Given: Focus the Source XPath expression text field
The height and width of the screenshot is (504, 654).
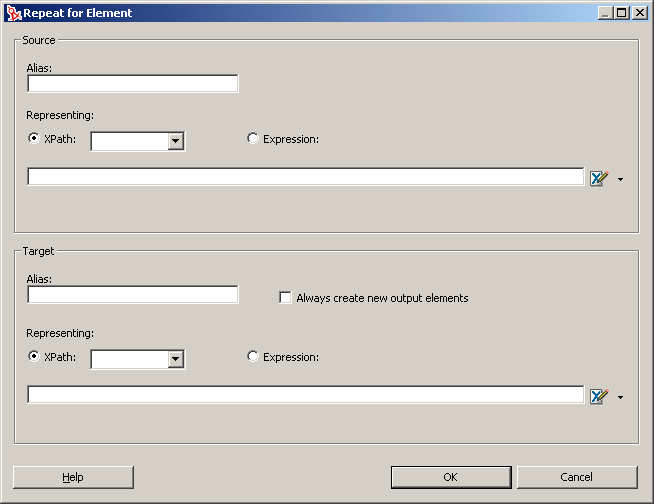Looking at the screenshot, I should pos(306,176).
